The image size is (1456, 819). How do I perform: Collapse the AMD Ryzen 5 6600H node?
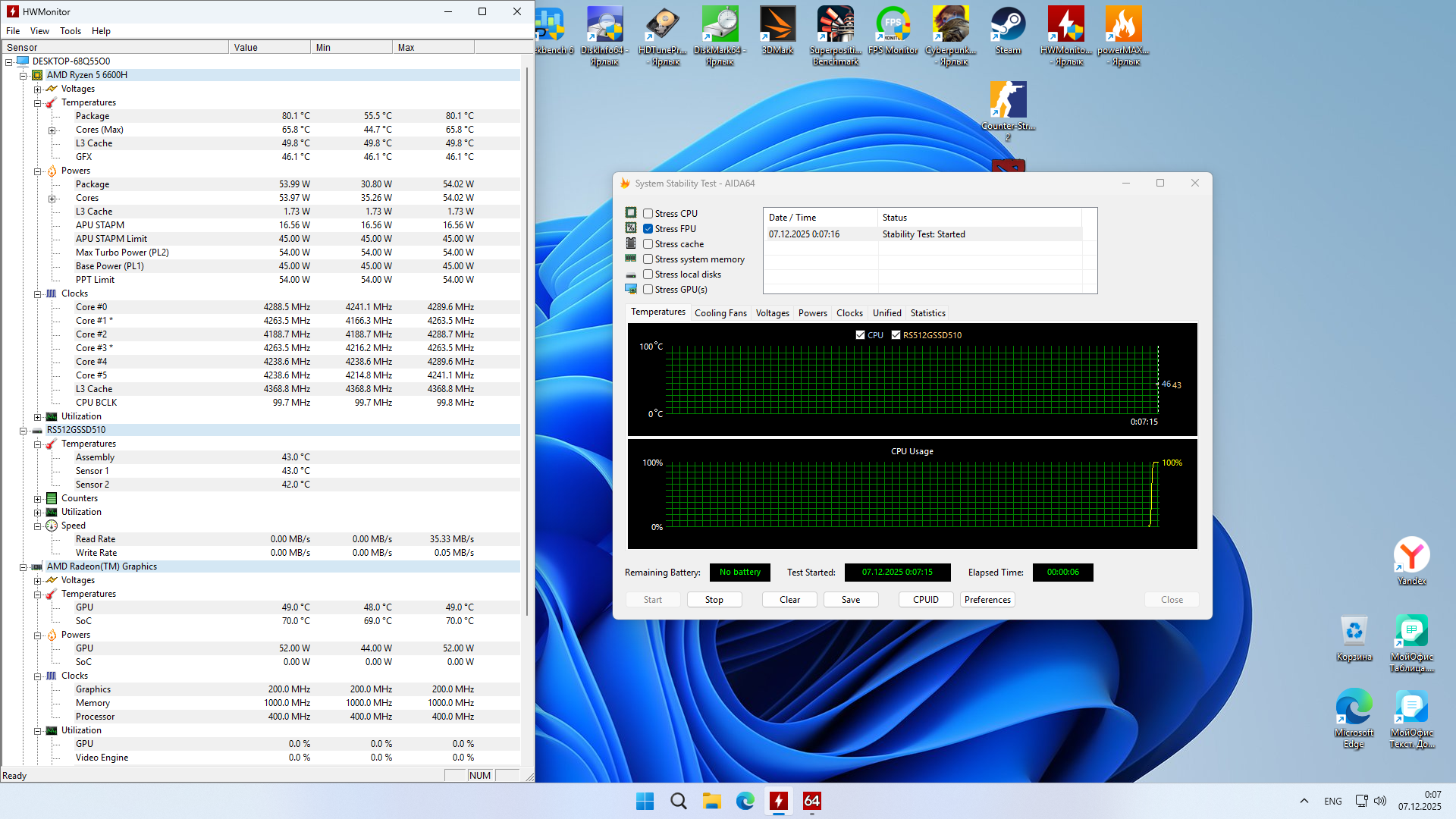coord(24,76)
